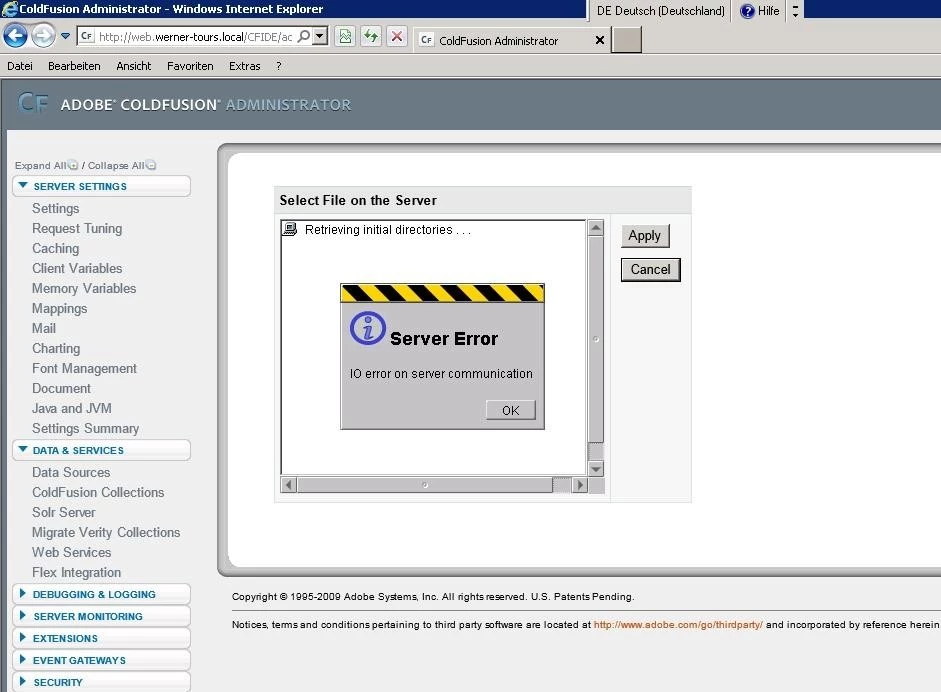
Task: Click the CF favicon in address bar
Action: coord(86,36)
